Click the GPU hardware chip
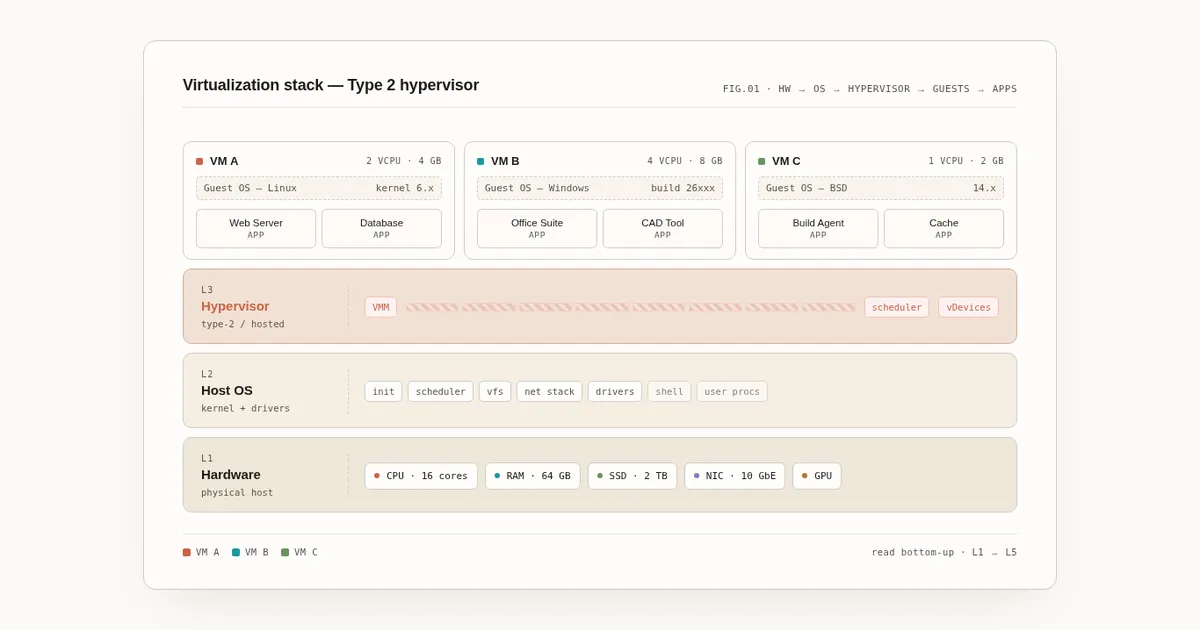 [816, 476]
